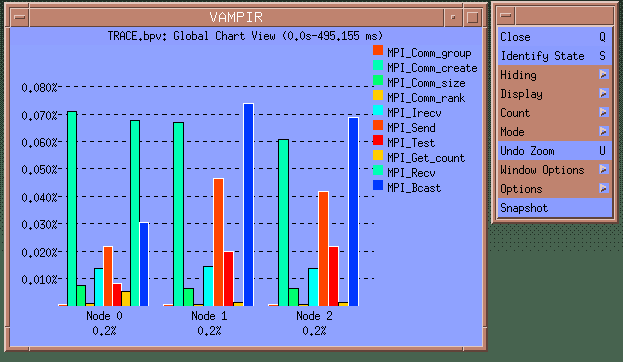
Task: Click the blue MPI_Bcast bar of Node 2
Action: (353, 212)
